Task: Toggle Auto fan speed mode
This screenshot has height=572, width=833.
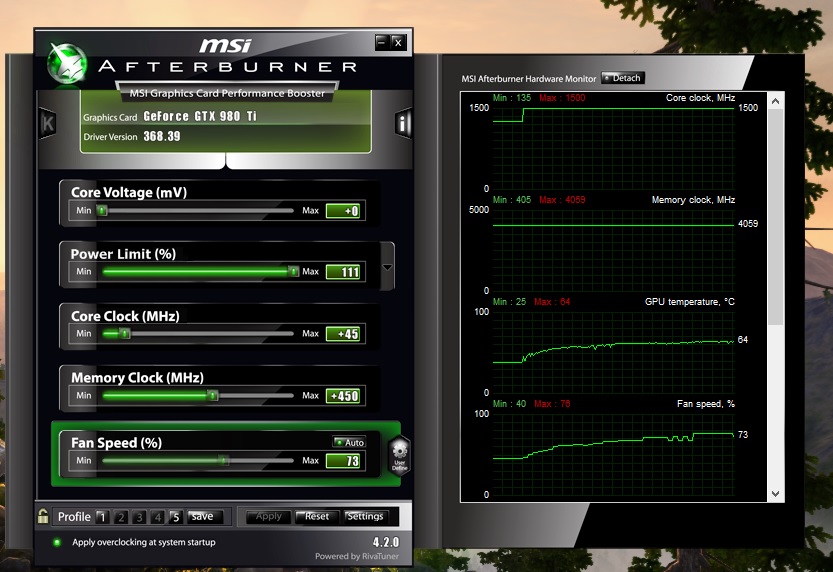Action: [349, 442]
